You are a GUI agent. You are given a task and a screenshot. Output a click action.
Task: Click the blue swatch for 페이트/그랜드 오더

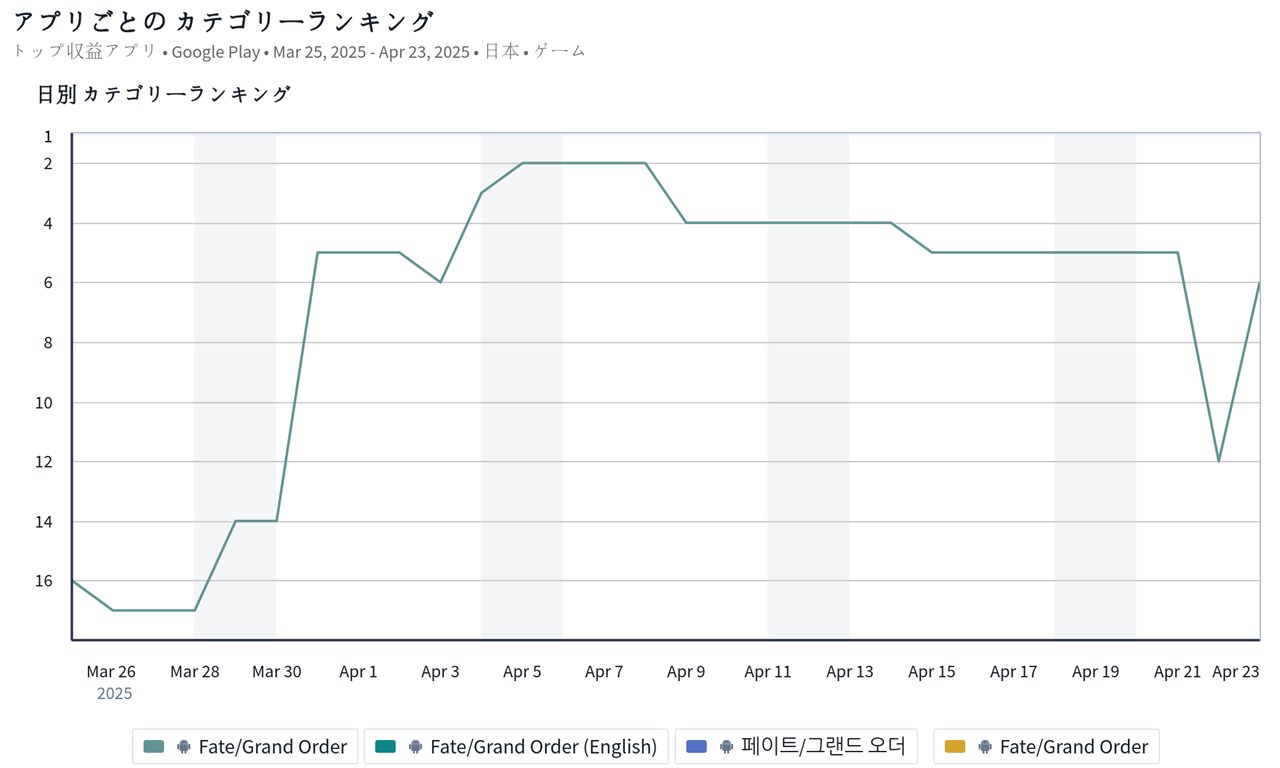click(x=697, y=747)
